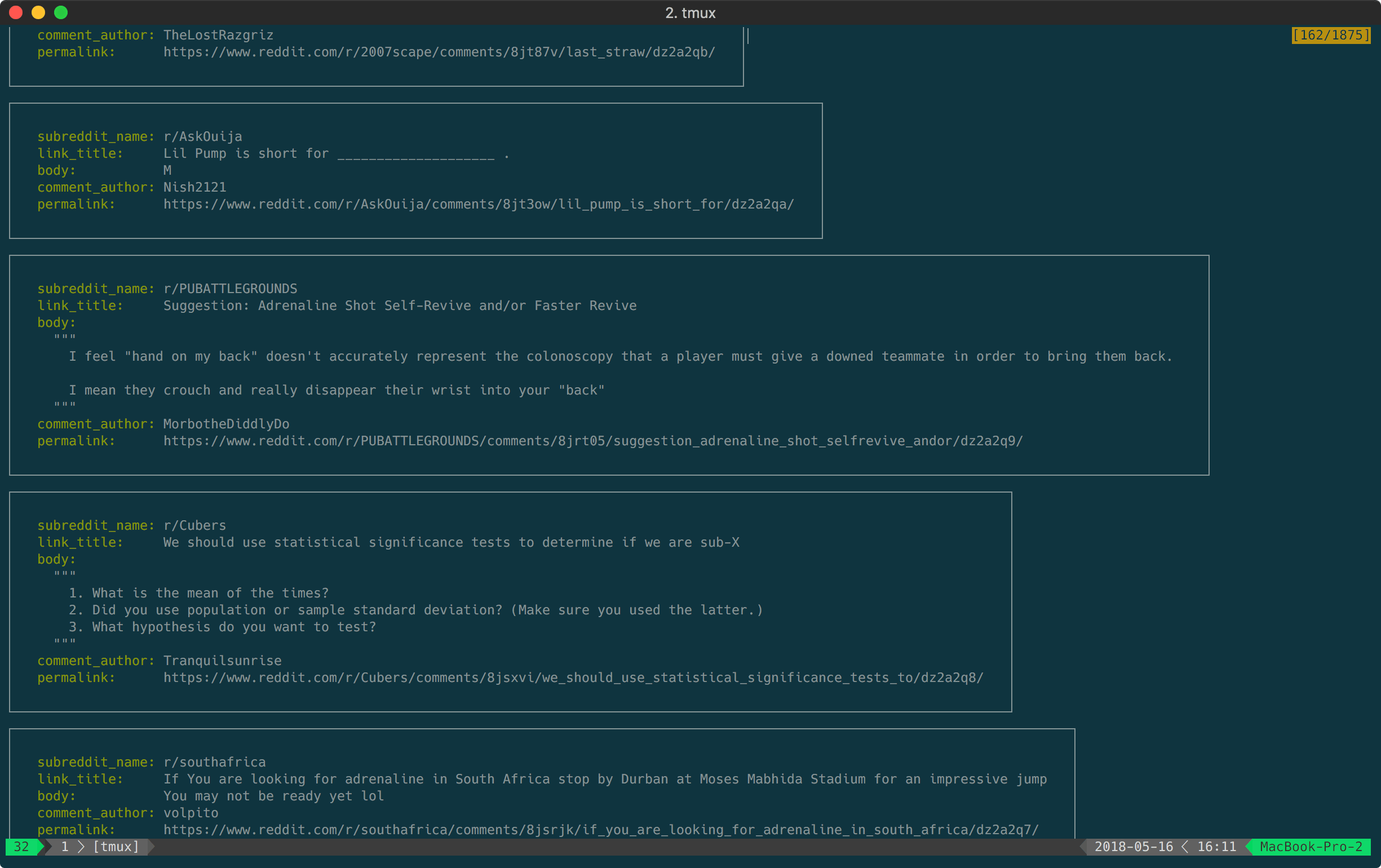
Task: Click the 'link_title:' label in the southafrica block
Action: (x=80, y=780)
